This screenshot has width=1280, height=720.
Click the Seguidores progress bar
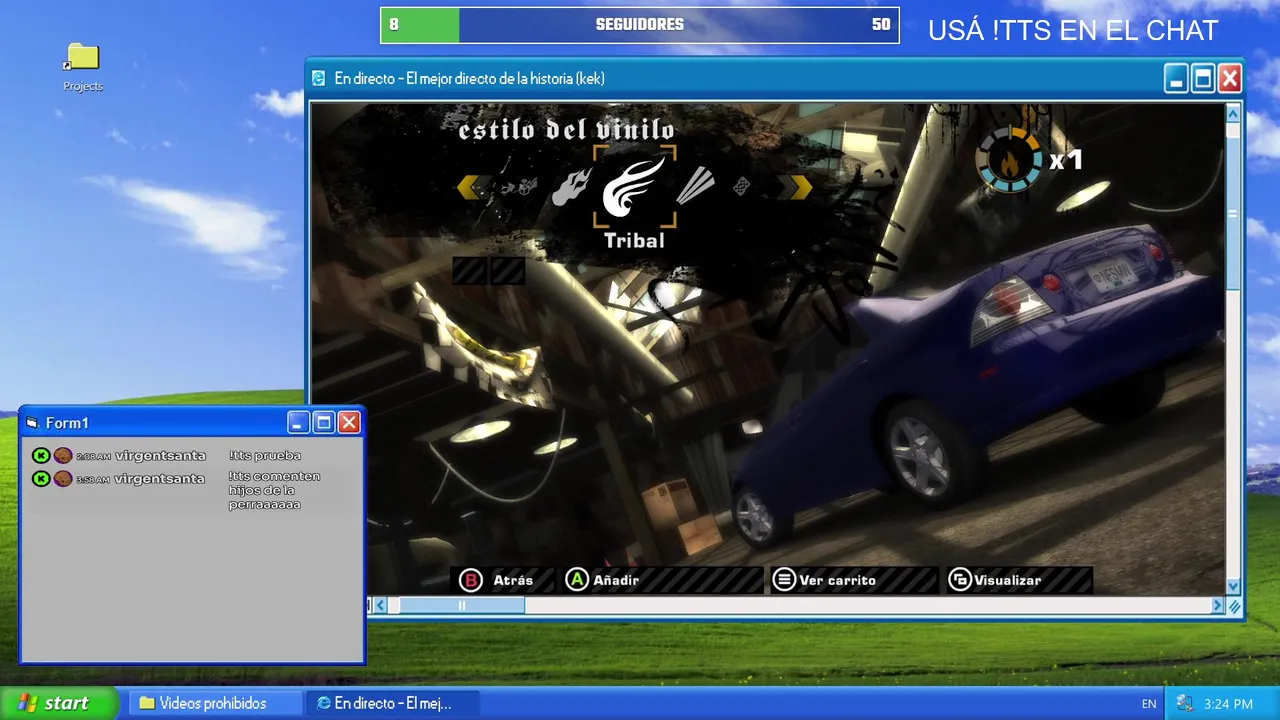coord(640,25)
